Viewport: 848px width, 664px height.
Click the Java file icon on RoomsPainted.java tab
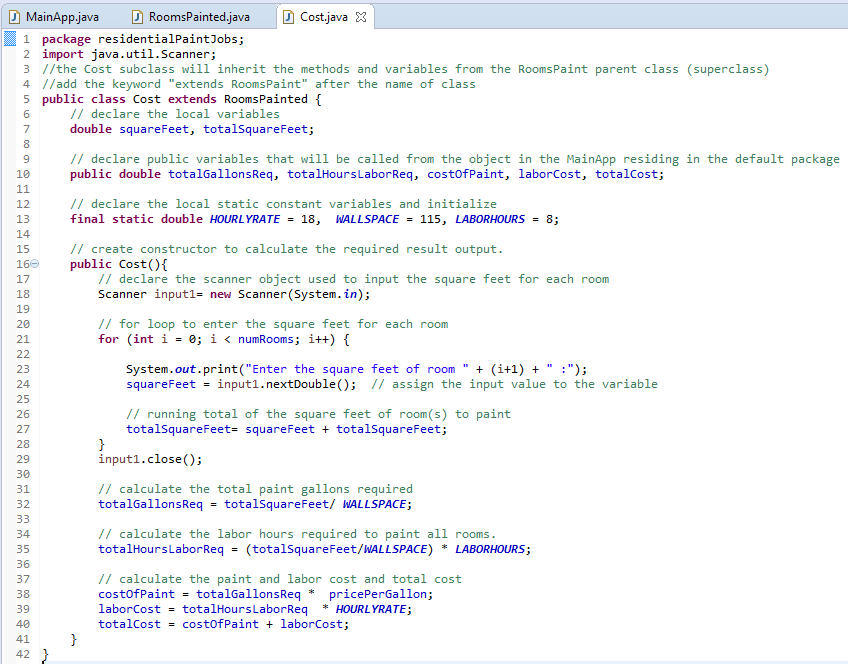pyautogui.click(x=137, y=17)
